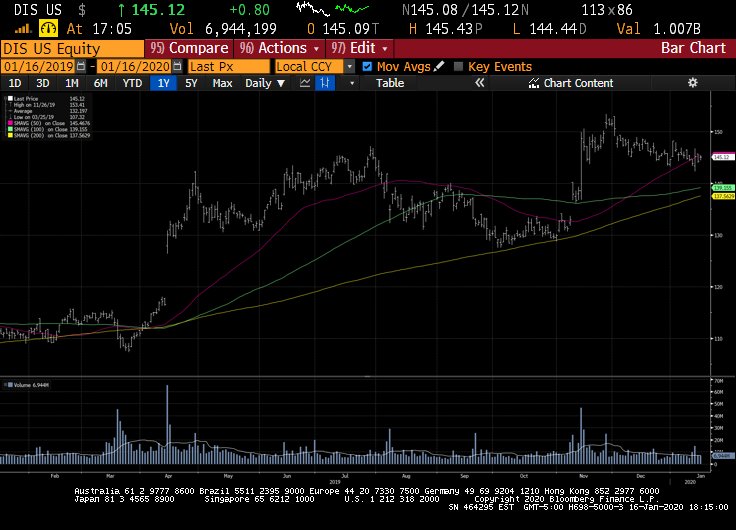
Task: Click the Volume legend square icon
Action: coord(10,385)
